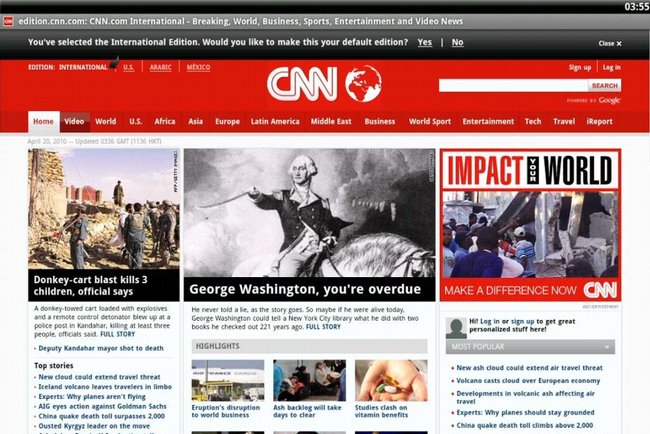Click the Sign up link in the header
The image size is (650, 434).
coord(580,68)
